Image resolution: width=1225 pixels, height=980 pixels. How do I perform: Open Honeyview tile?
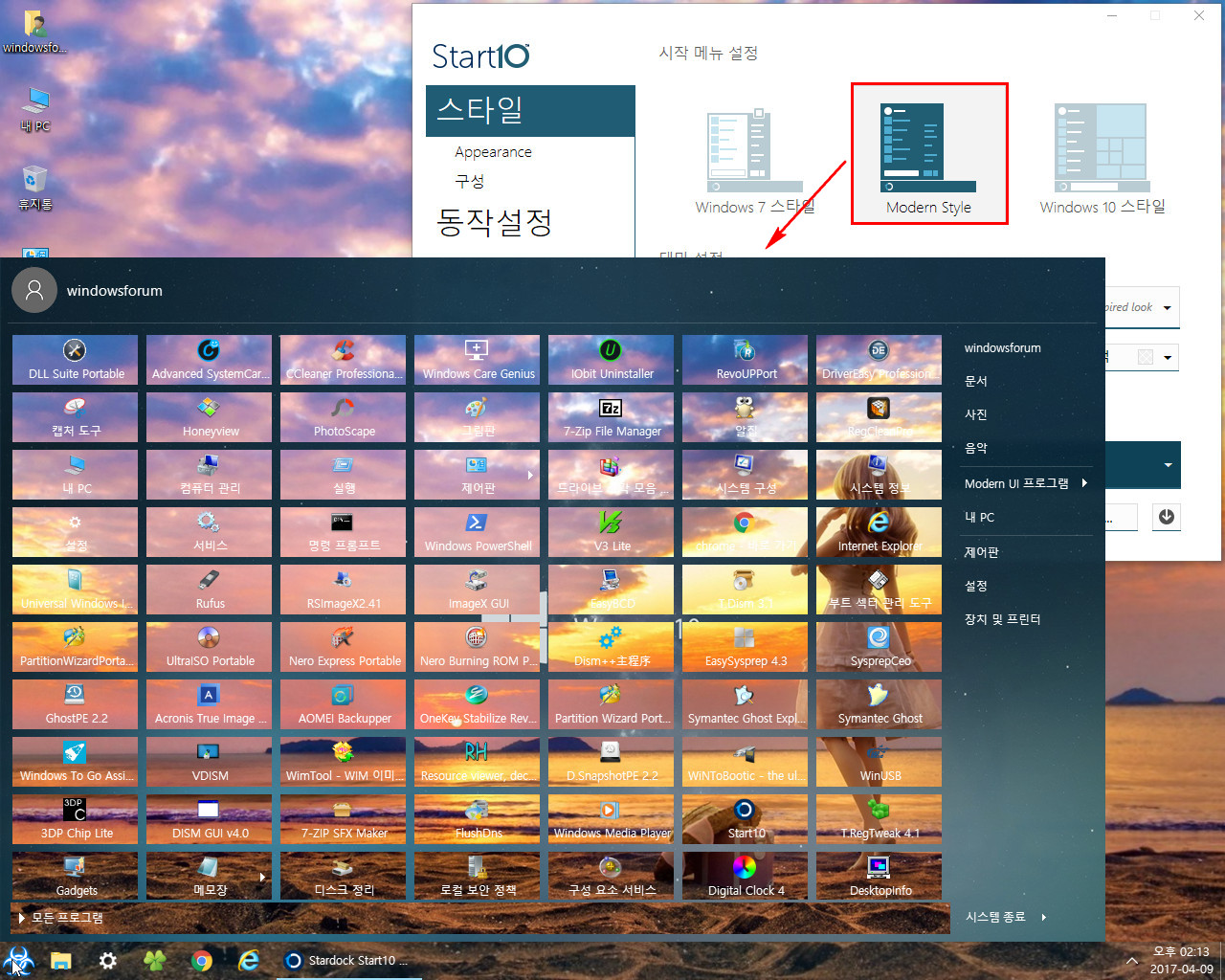210,417
